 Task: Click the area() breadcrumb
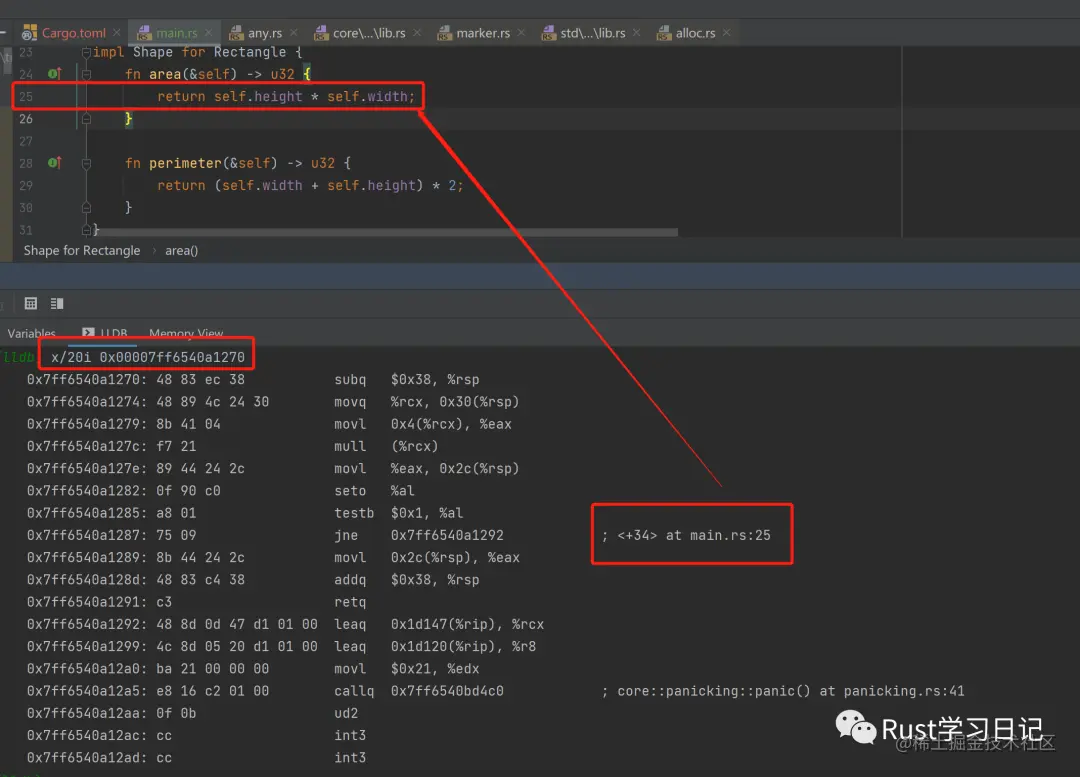pyautogui.click(x=181, y=251)
